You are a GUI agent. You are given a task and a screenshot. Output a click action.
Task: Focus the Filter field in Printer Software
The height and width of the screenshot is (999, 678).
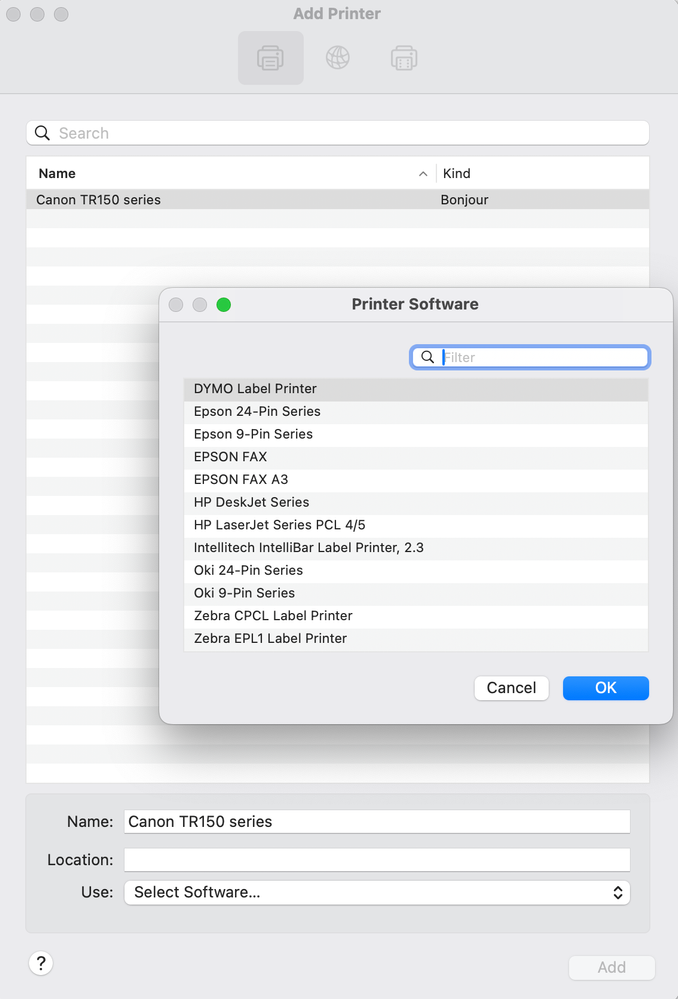[x=530, y=357]
